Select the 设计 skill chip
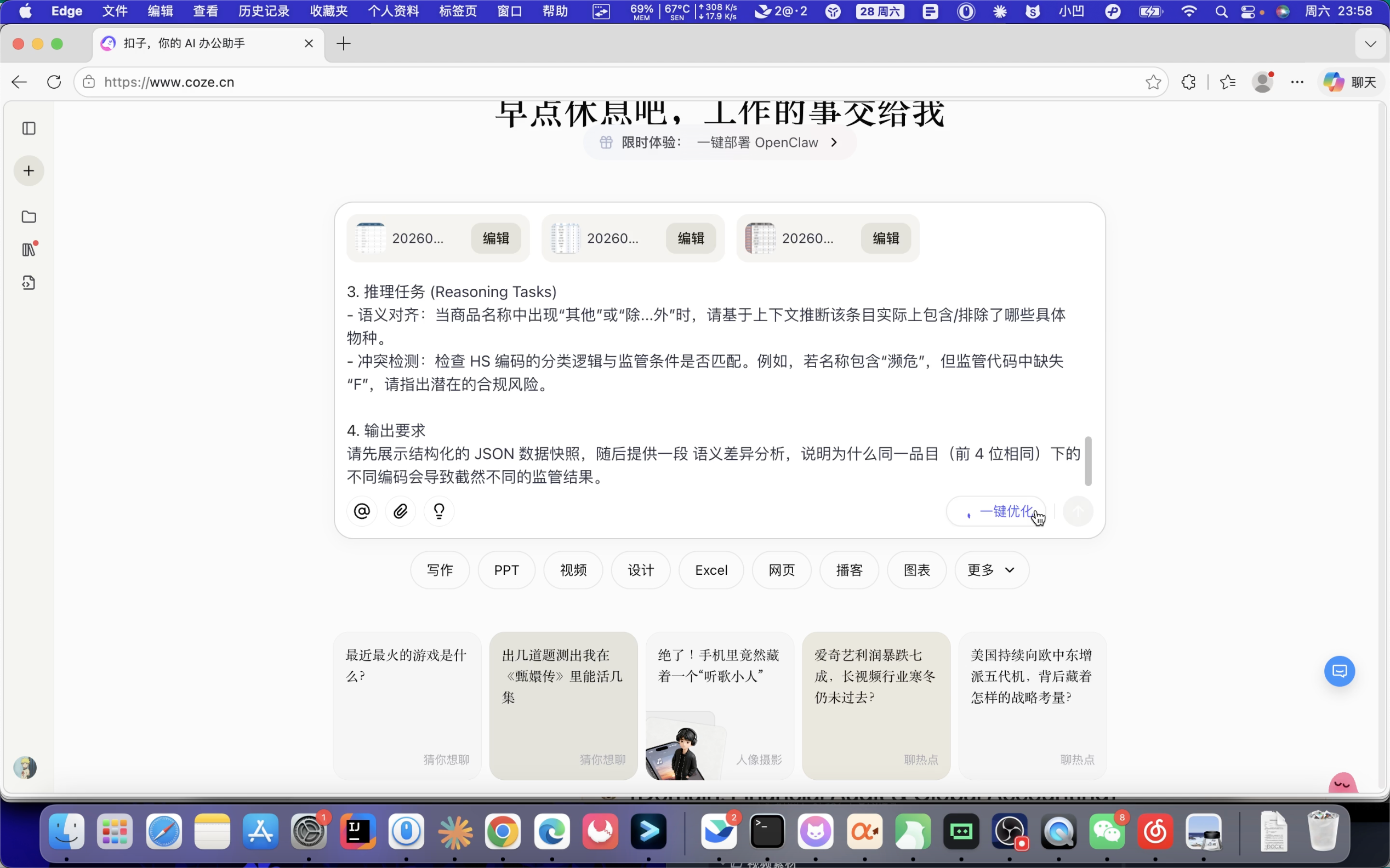This screenshot has height=868, width=1390. pos(641,570)
